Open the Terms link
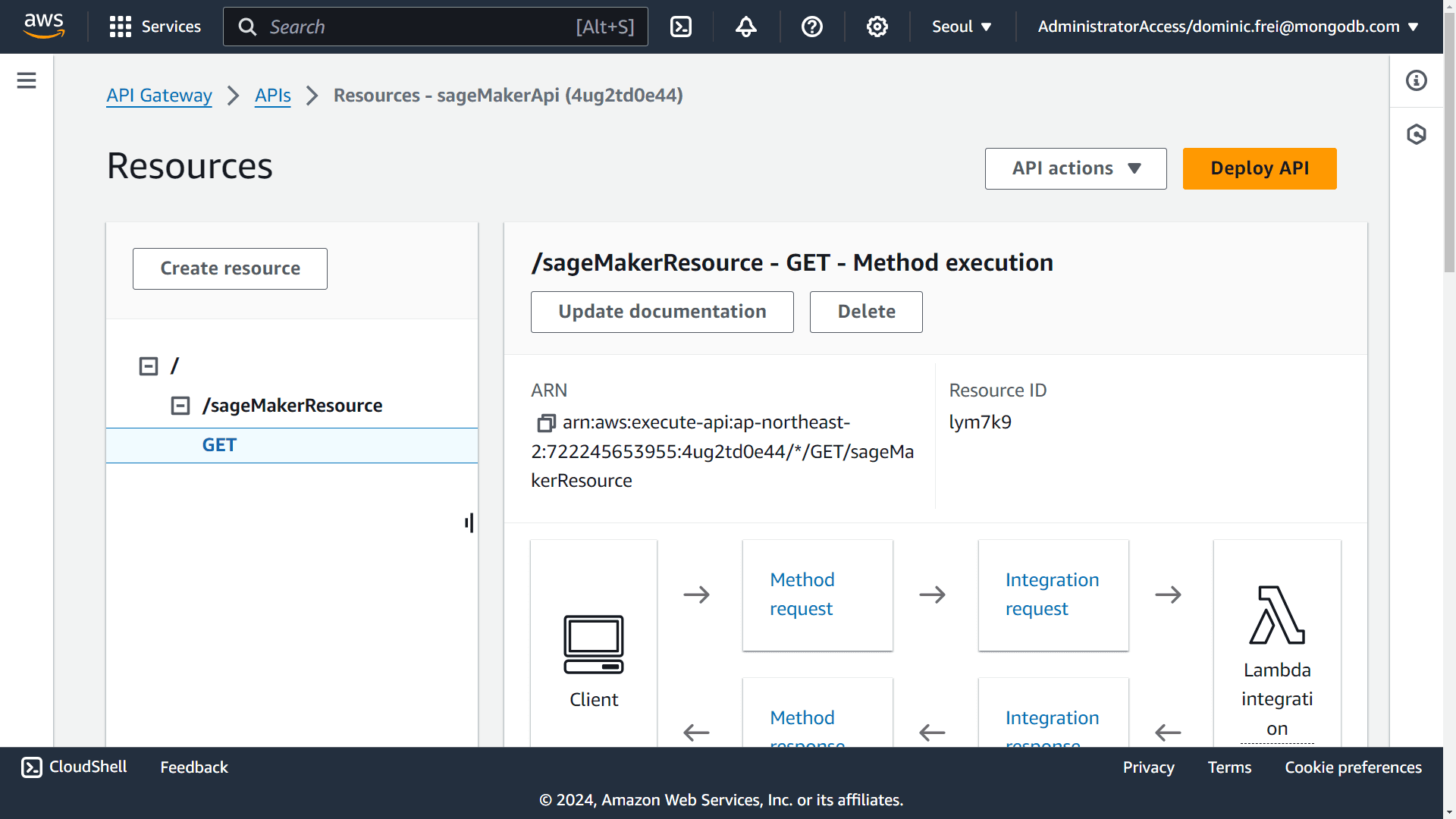The image size is (1456, 819). tap(1229, 767)
